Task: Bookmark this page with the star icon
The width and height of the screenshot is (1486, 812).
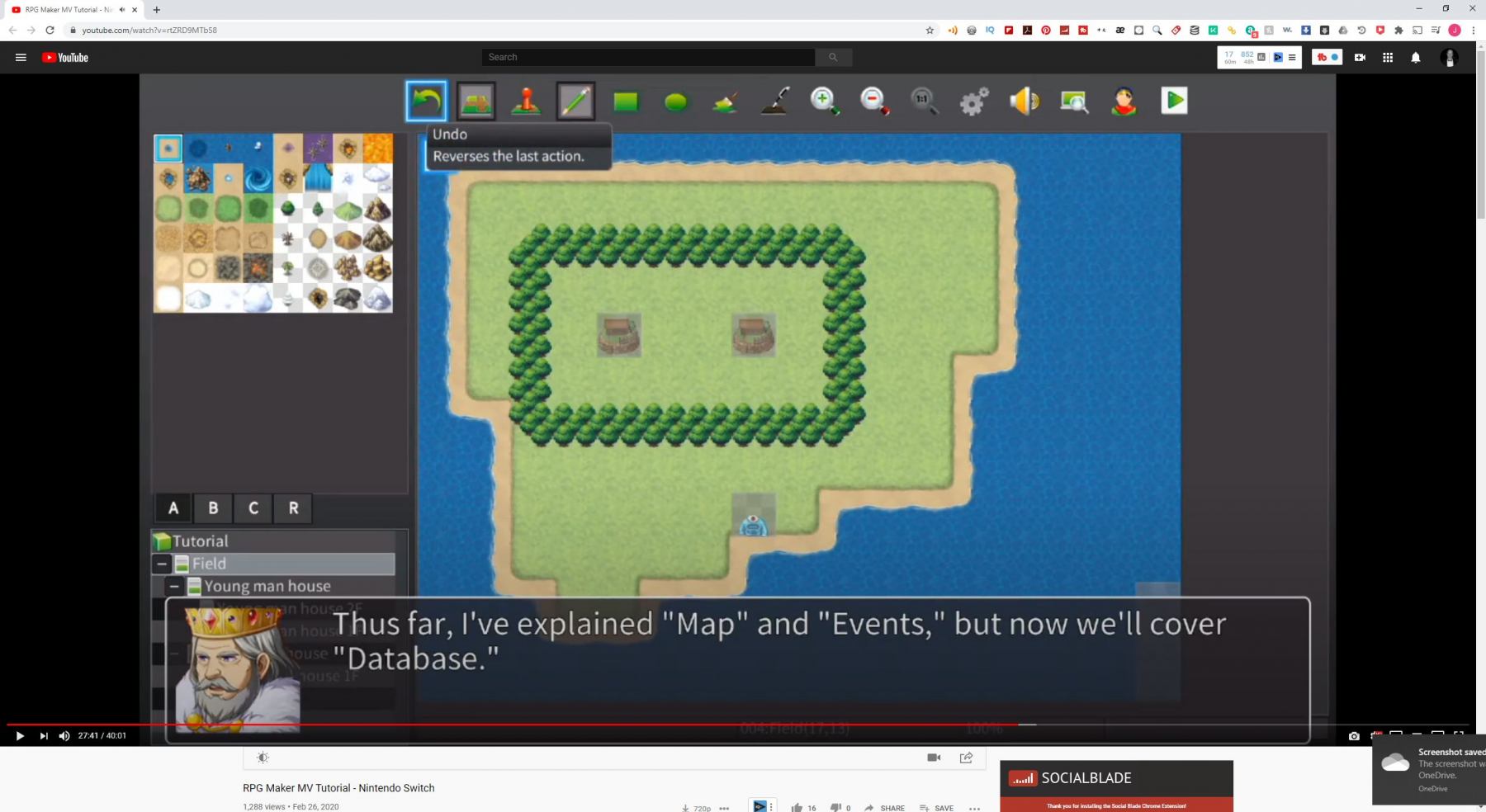Action: pos(930,30)
